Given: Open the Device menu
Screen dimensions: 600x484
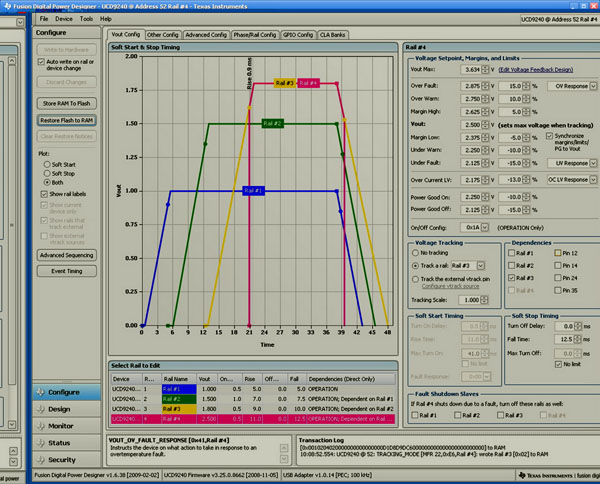Looking at the screenshot, I should pyautogui.click(x=64, y=19).
